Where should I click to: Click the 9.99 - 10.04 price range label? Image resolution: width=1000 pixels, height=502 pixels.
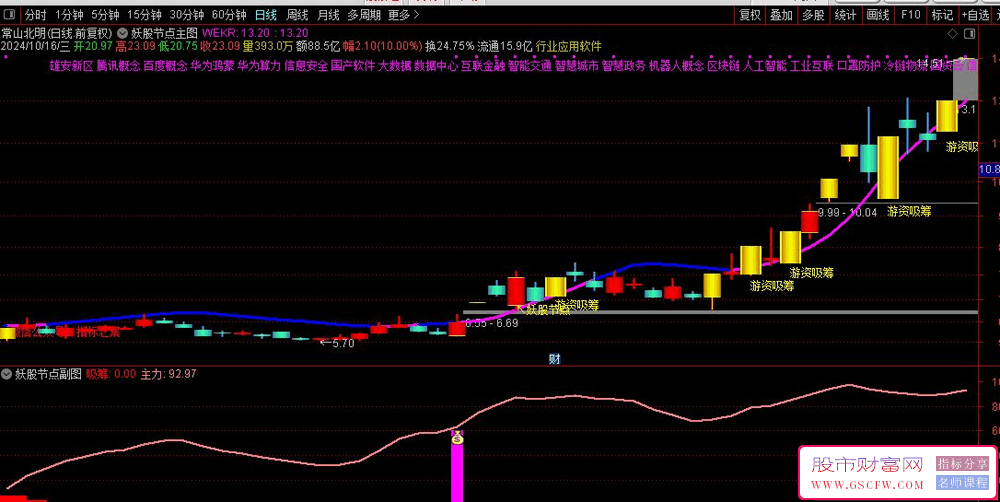tap(848, 212)
